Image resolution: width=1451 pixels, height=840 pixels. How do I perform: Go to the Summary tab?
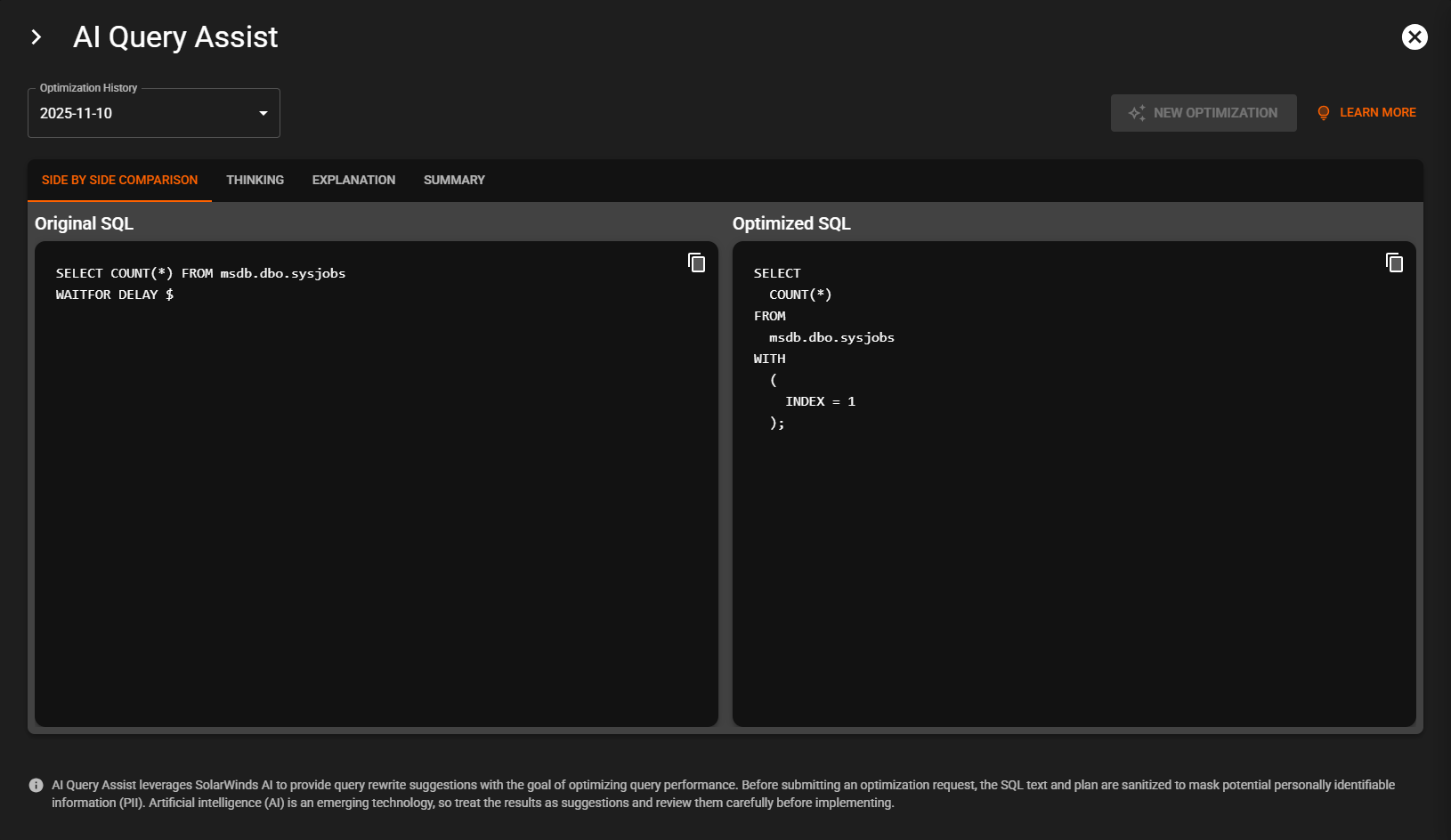454,180
